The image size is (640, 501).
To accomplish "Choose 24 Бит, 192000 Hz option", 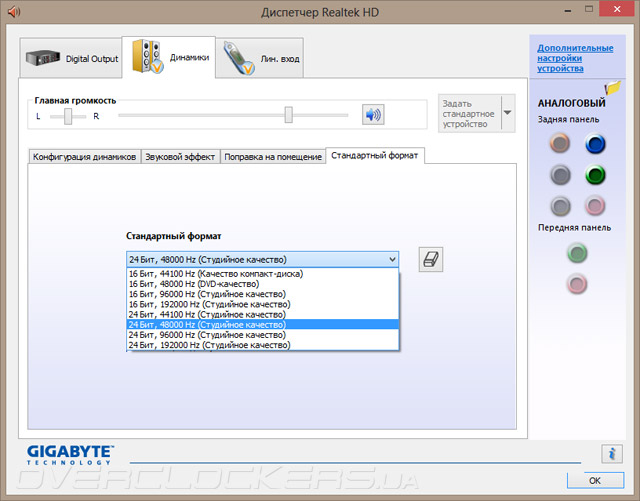I will [x=262, y=345].
